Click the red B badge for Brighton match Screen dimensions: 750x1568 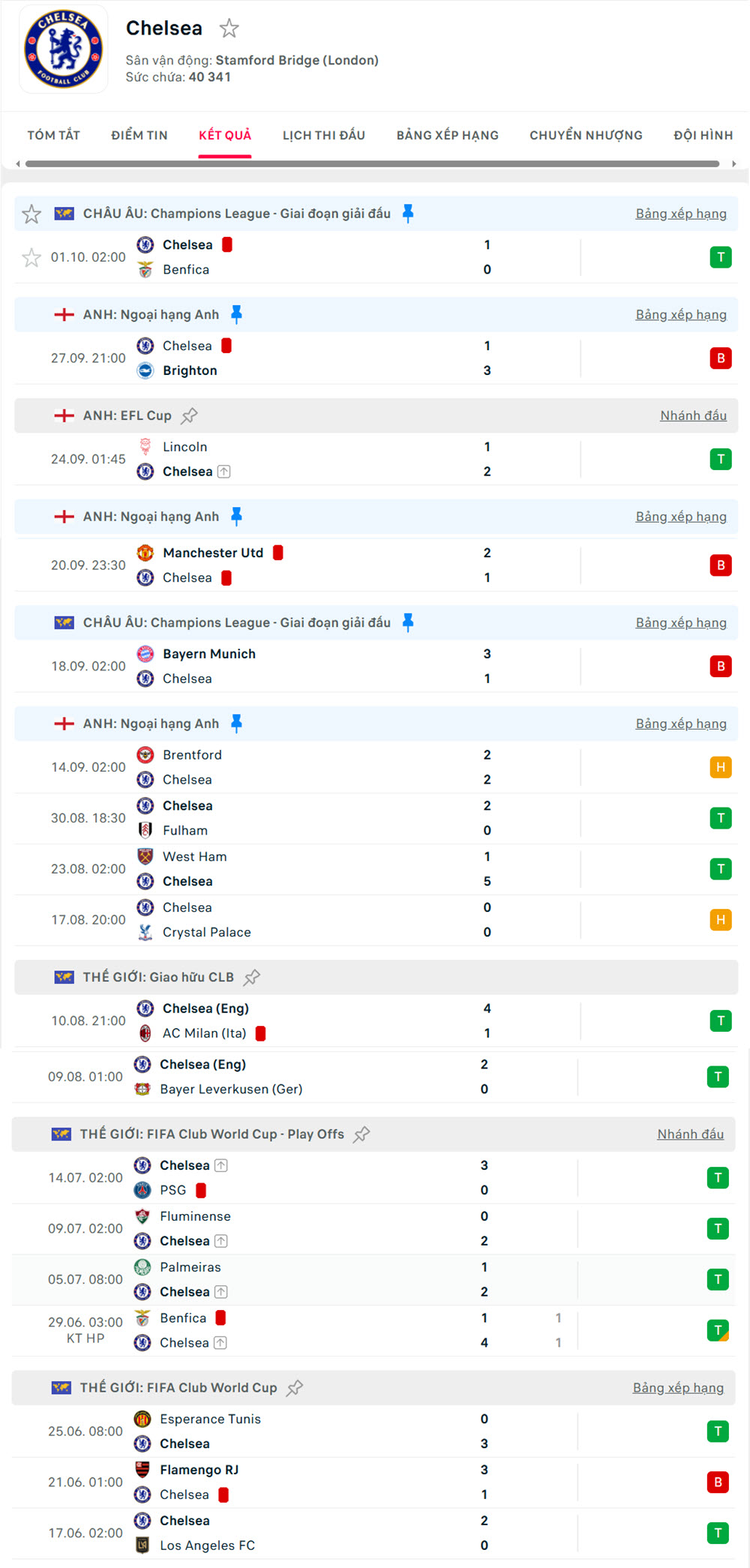click(x=720, y=358)
